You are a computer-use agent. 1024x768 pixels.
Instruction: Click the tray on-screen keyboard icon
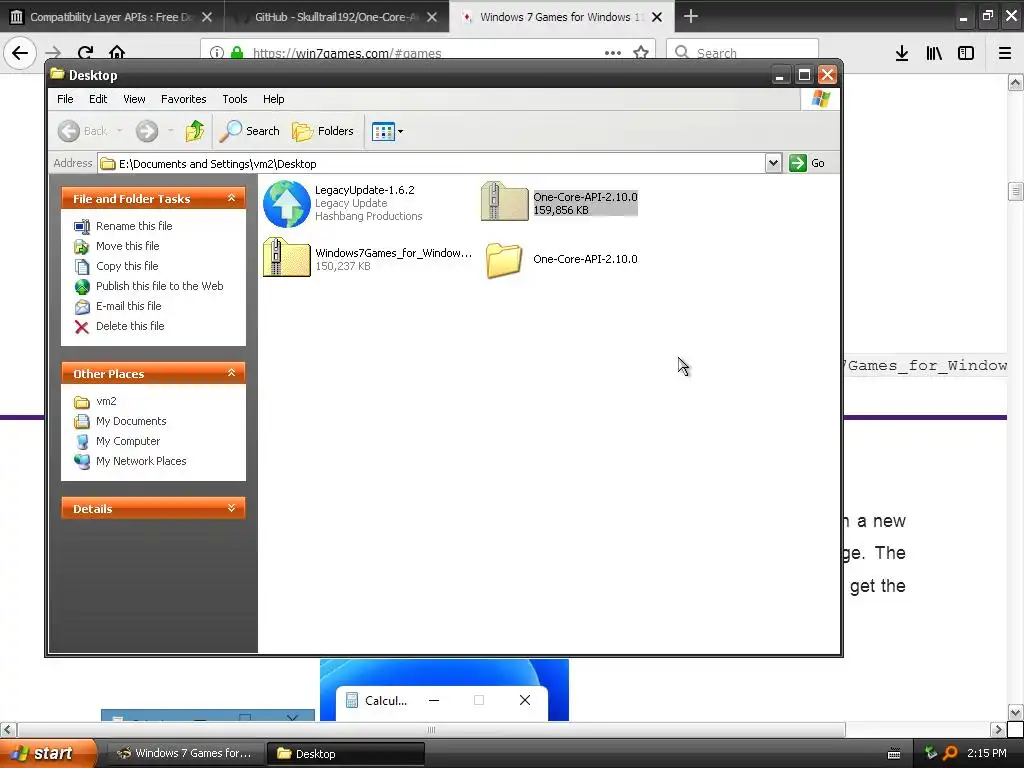click(894, 754)
